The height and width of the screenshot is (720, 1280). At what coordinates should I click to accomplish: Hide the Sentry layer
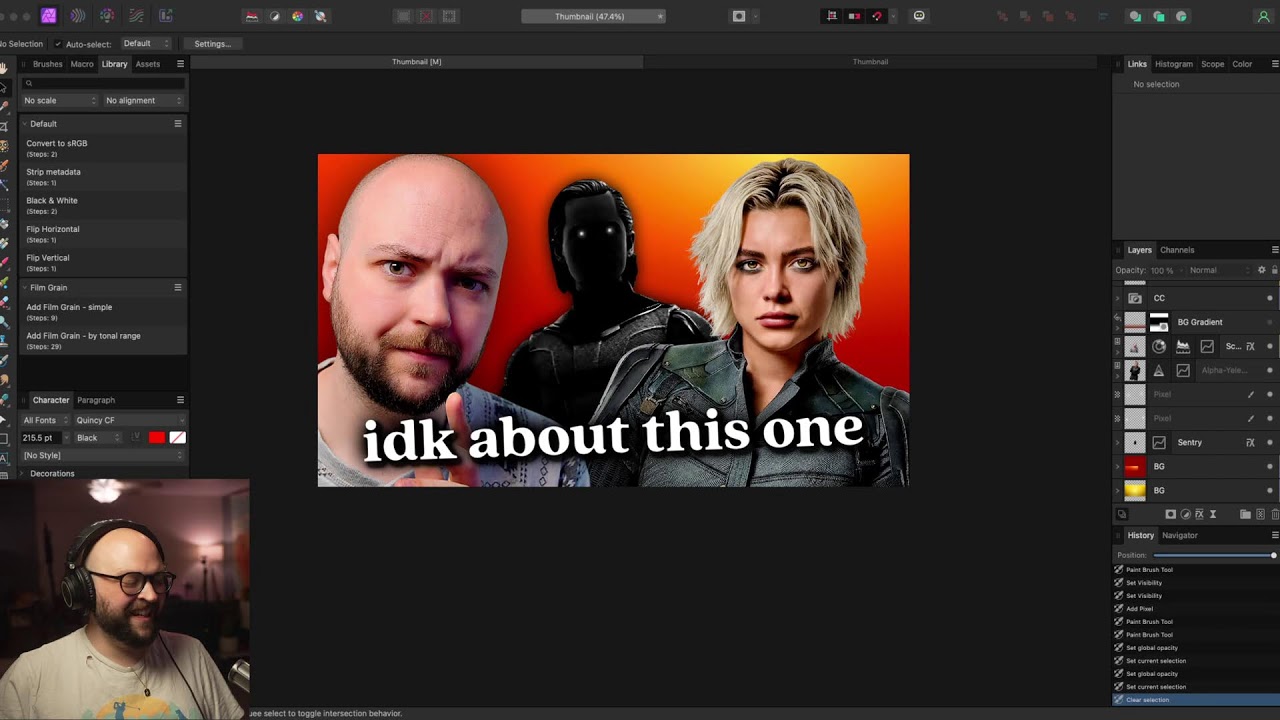[x=1270, y=442]
